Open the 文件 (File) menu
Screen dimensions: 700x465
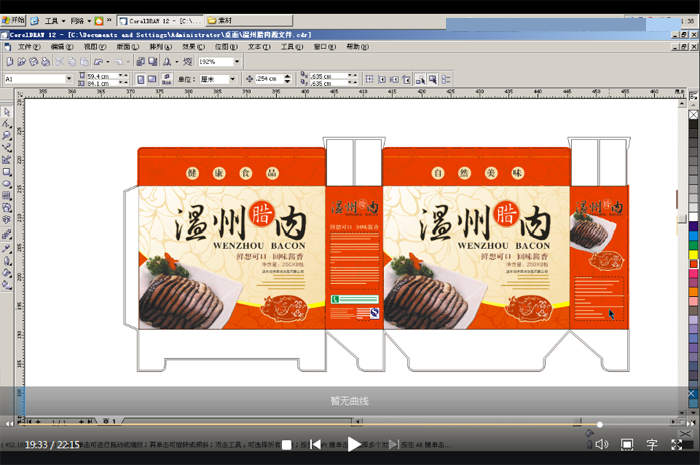coord(28,46)
